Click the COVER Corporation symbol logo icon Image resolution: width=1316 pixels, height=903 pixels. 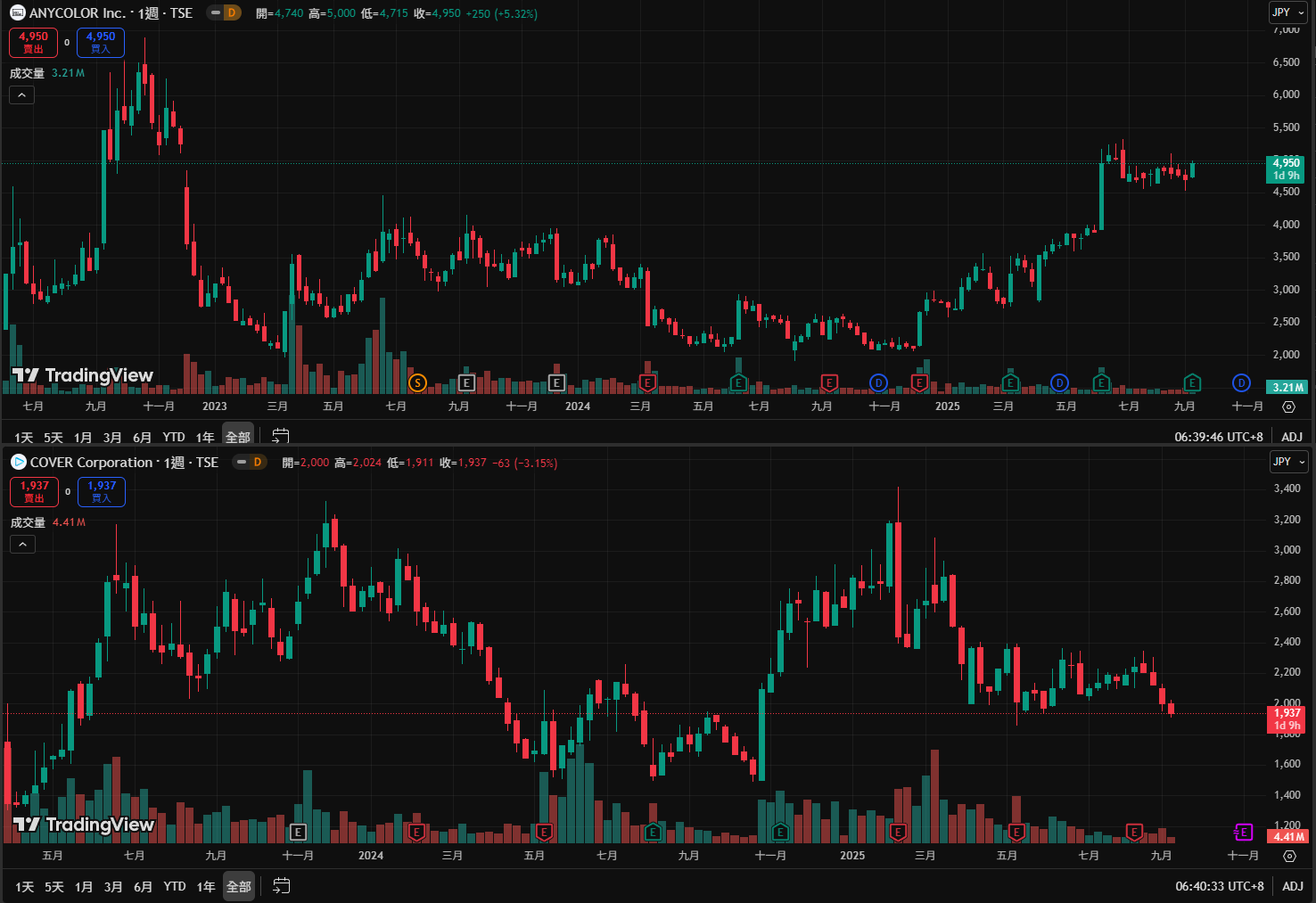click(x=18, y=462)
